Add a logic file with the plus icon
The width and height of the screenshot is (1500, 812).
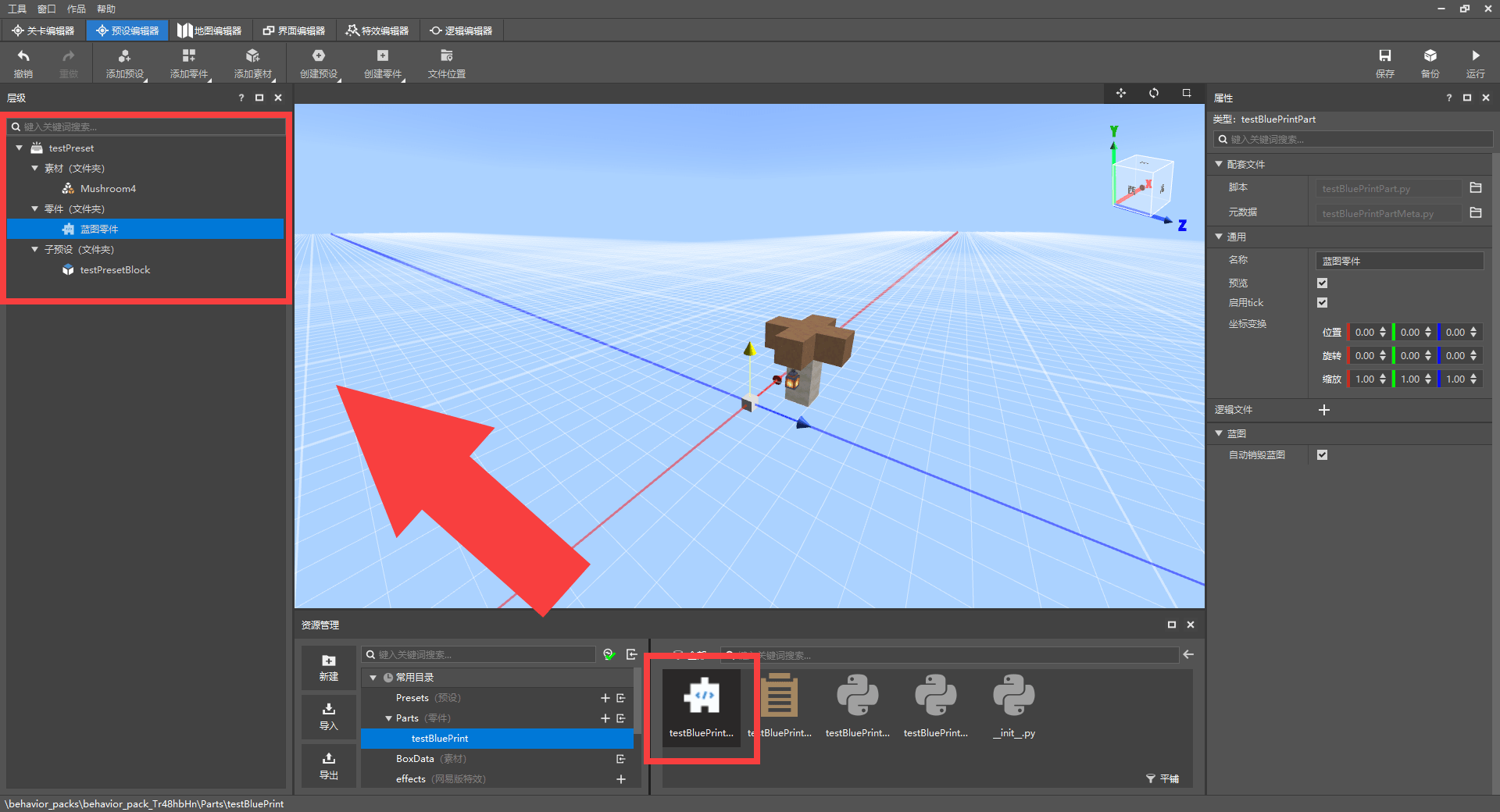coord(1324,410)
